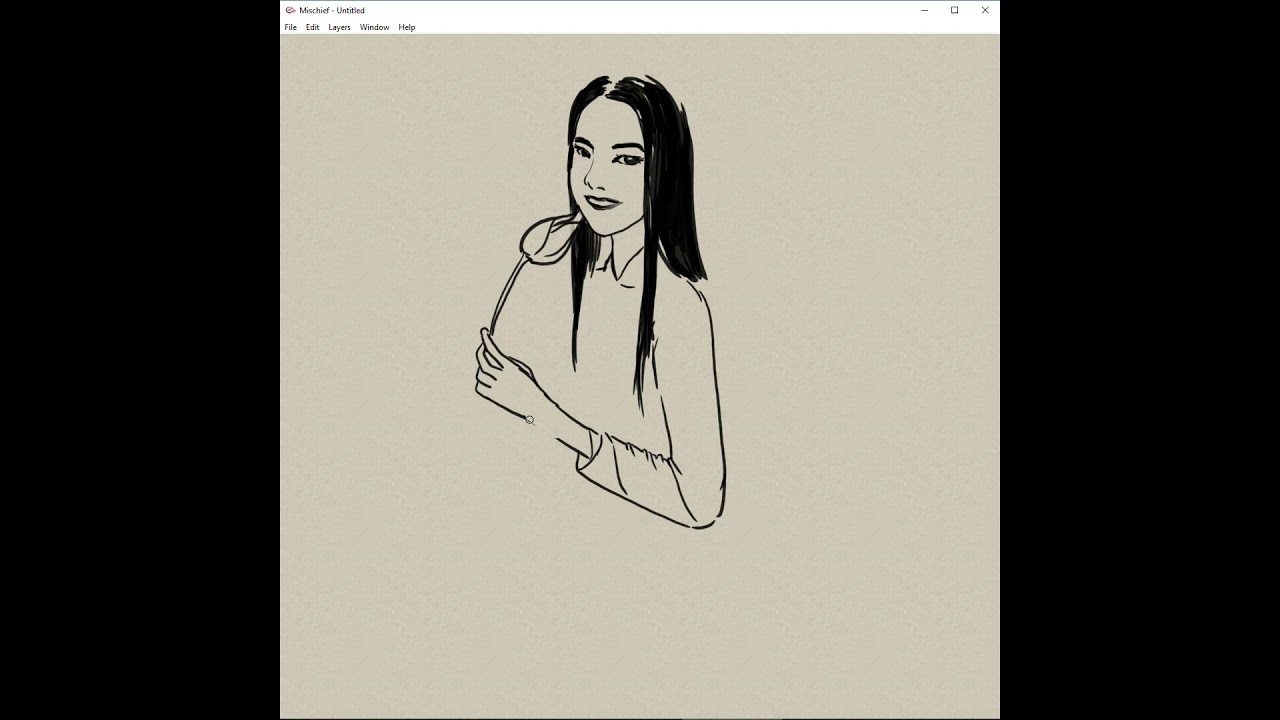
Task: Open the Help menu
Action: [x=405, y=27]
